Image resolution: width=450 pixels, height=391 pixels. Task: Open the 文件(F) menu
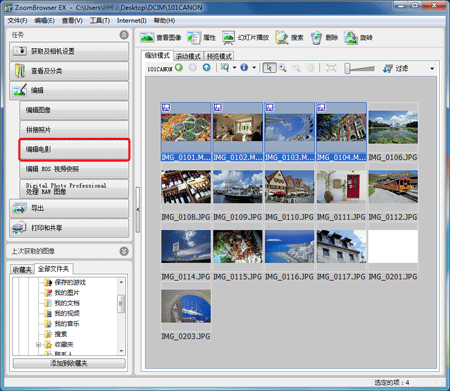17,21
